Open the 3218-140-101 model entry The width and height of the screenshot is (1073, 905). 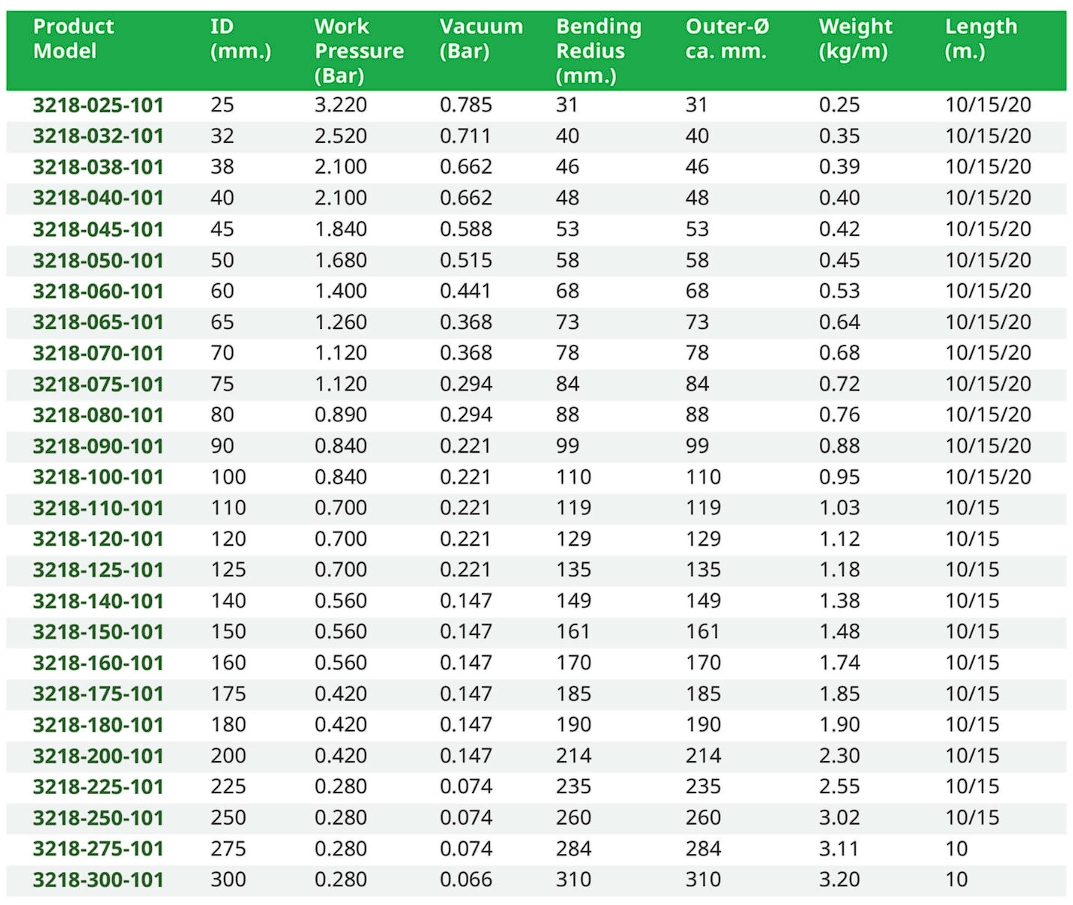click(97, 601)
